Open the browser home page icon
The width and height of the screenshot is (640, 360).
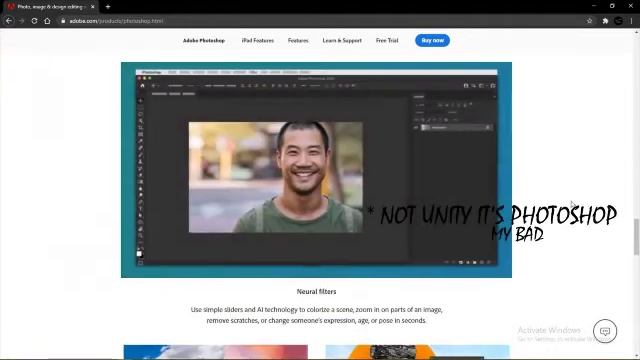pyautogui.click(x=47, y=21)
